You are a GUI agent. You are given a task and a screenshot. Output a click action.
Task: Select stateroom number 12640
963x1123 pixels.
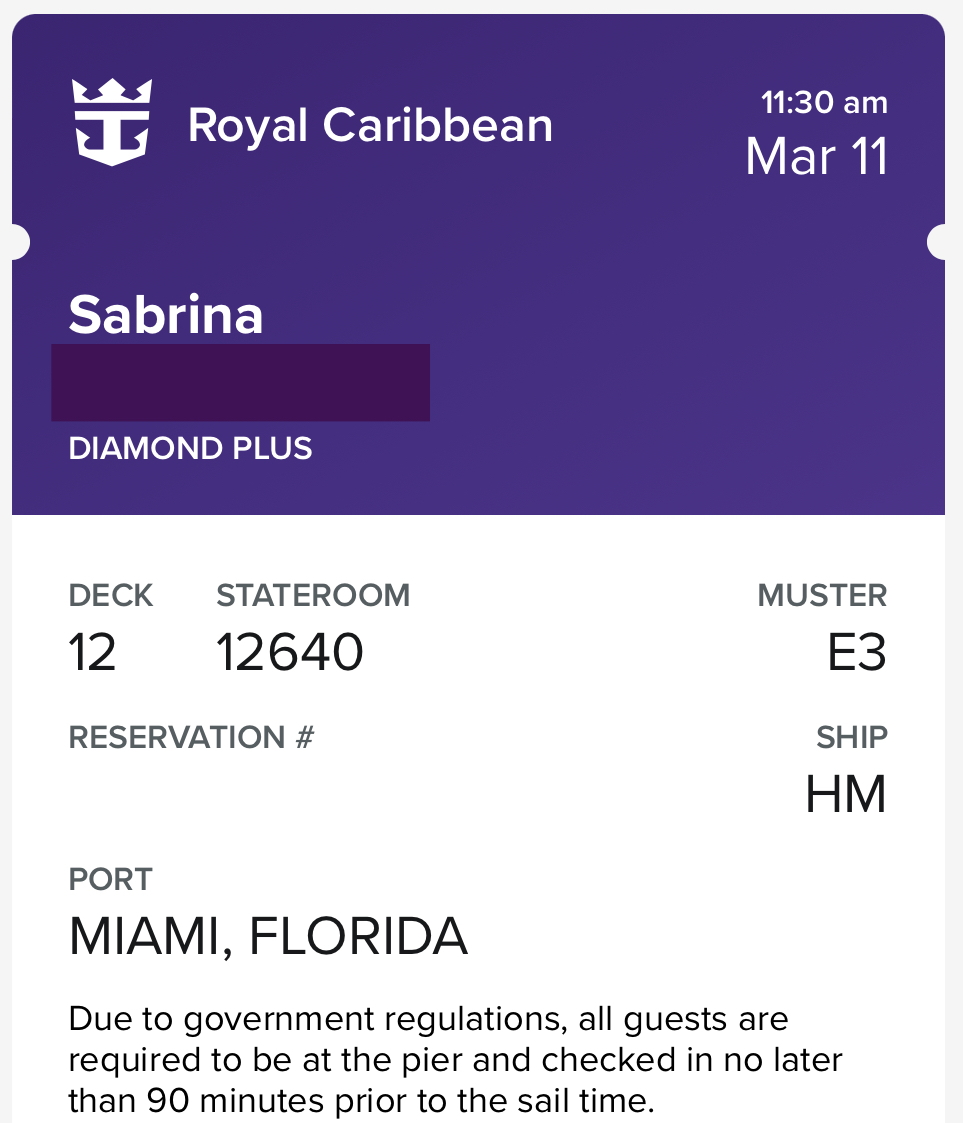(289, 652)
